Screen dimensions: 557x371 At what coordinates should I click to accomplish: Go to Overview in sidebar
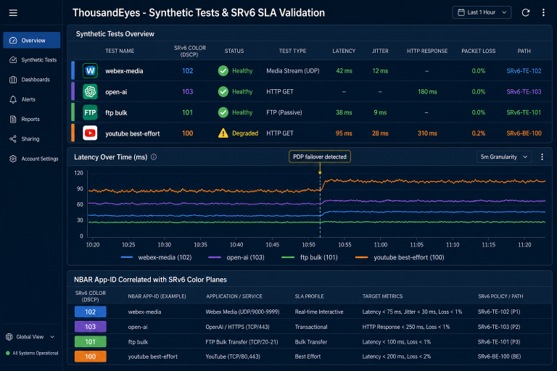[32, 40]
